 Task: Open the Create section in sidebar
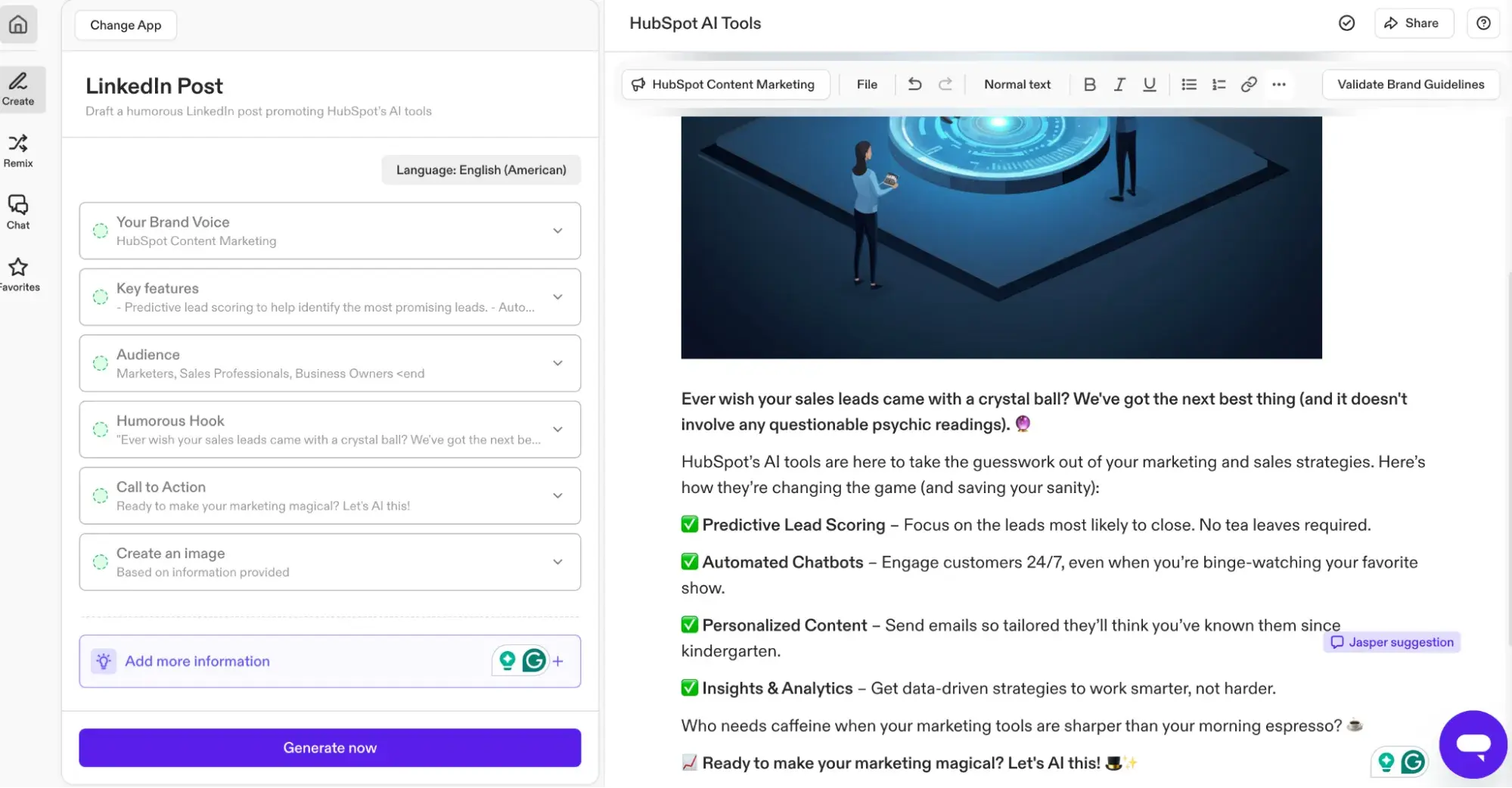[18, 89]
